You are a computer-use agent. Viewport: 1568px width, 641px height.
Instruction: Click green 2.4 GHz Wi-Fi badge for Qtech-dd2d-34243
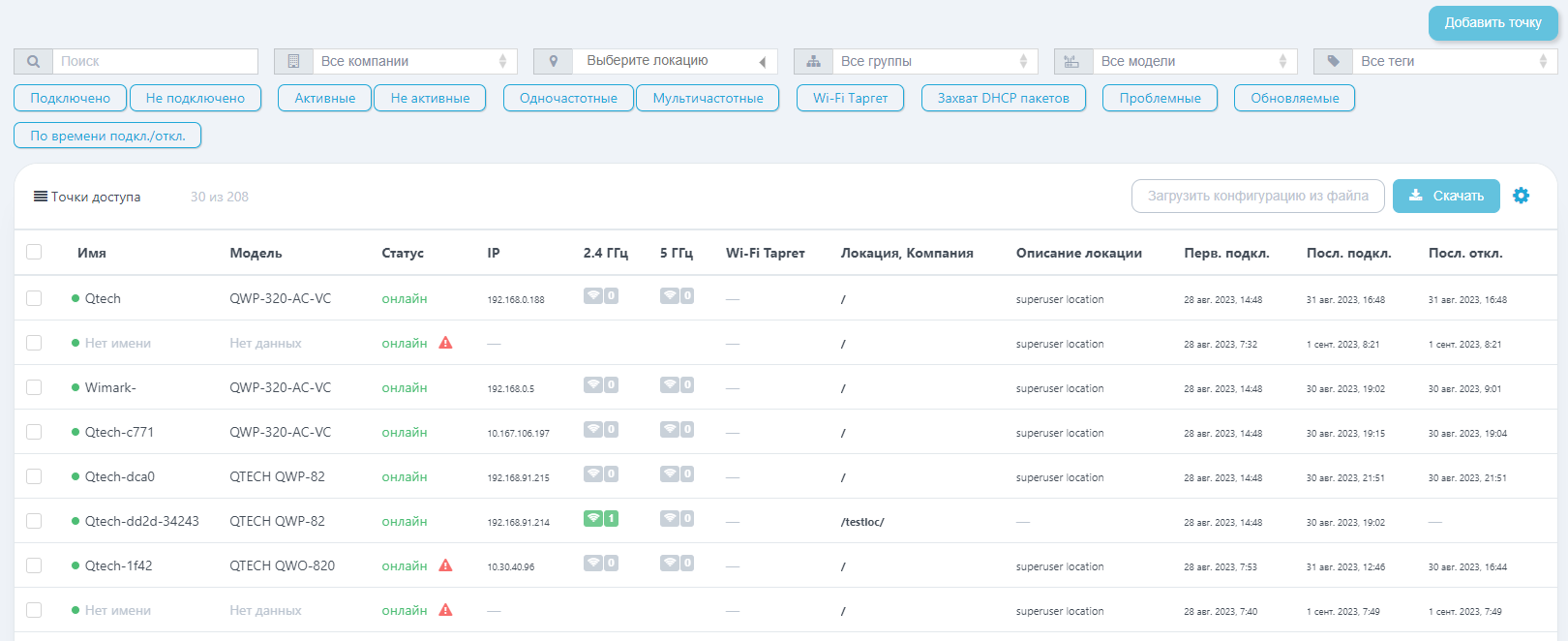pos(601,519)
